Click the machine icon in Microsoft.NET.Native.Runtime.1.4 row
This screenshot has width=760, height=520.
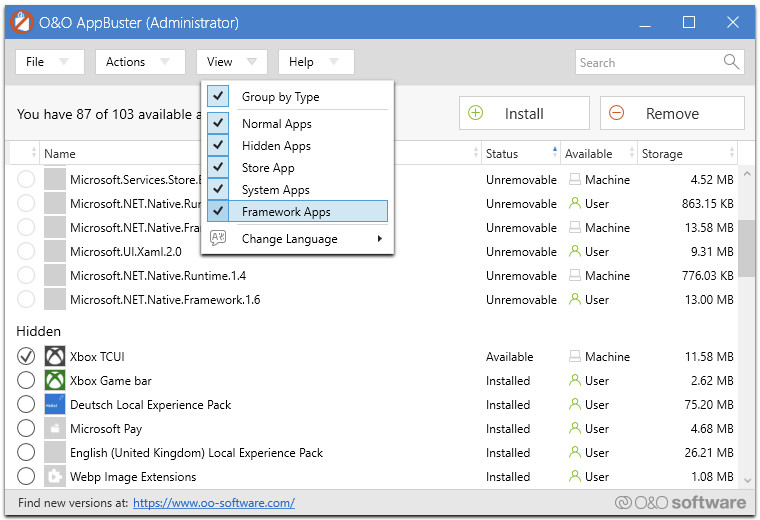coord(575,275)
